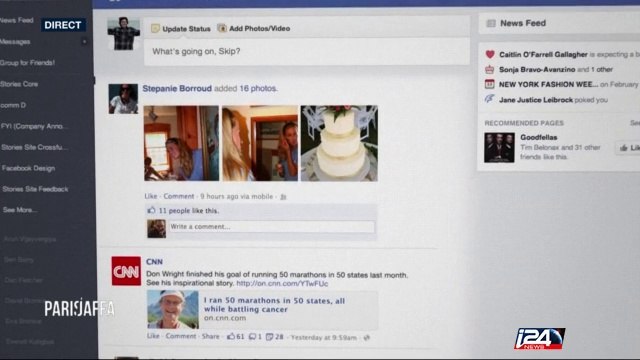Comment on the CNN marathon post
Screen dimensions: 640x360
(x=181, y=336)
